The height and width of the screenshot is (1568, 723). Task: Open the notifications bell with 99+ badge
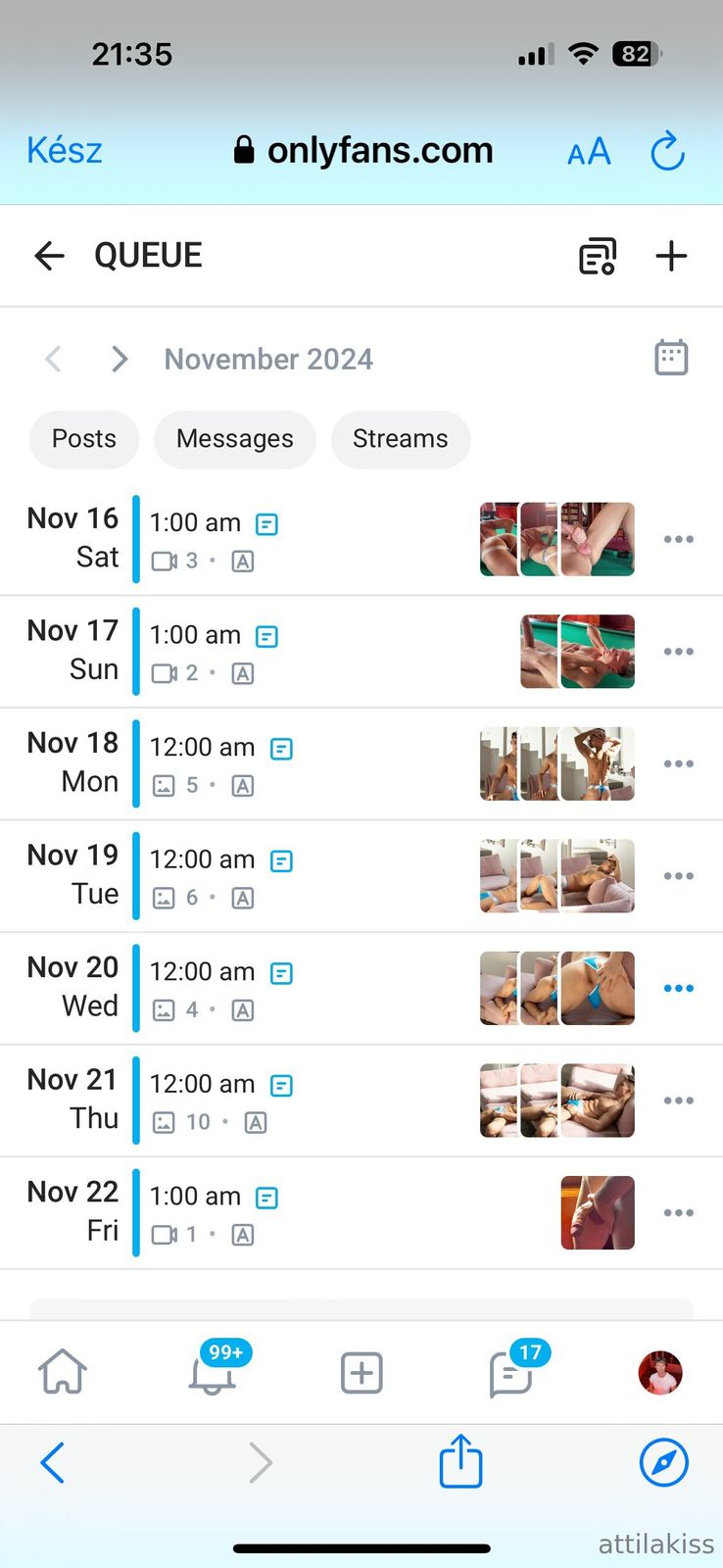(x=213, y=1372)
